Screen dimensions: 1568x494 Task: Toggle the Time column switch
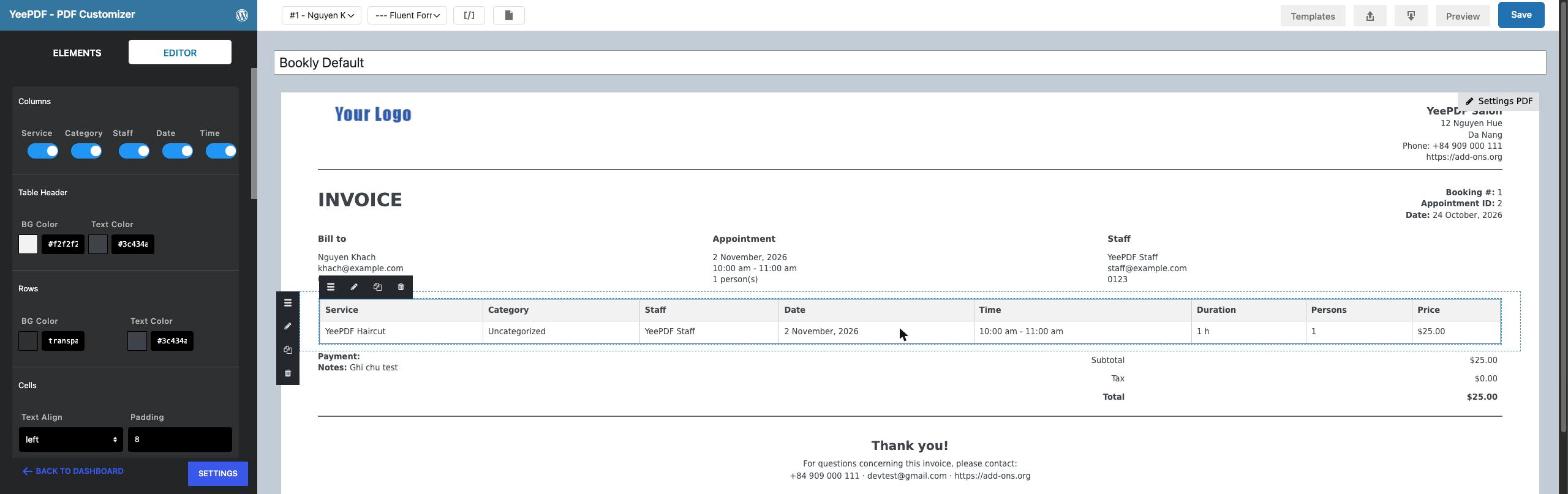coord(221,151)
